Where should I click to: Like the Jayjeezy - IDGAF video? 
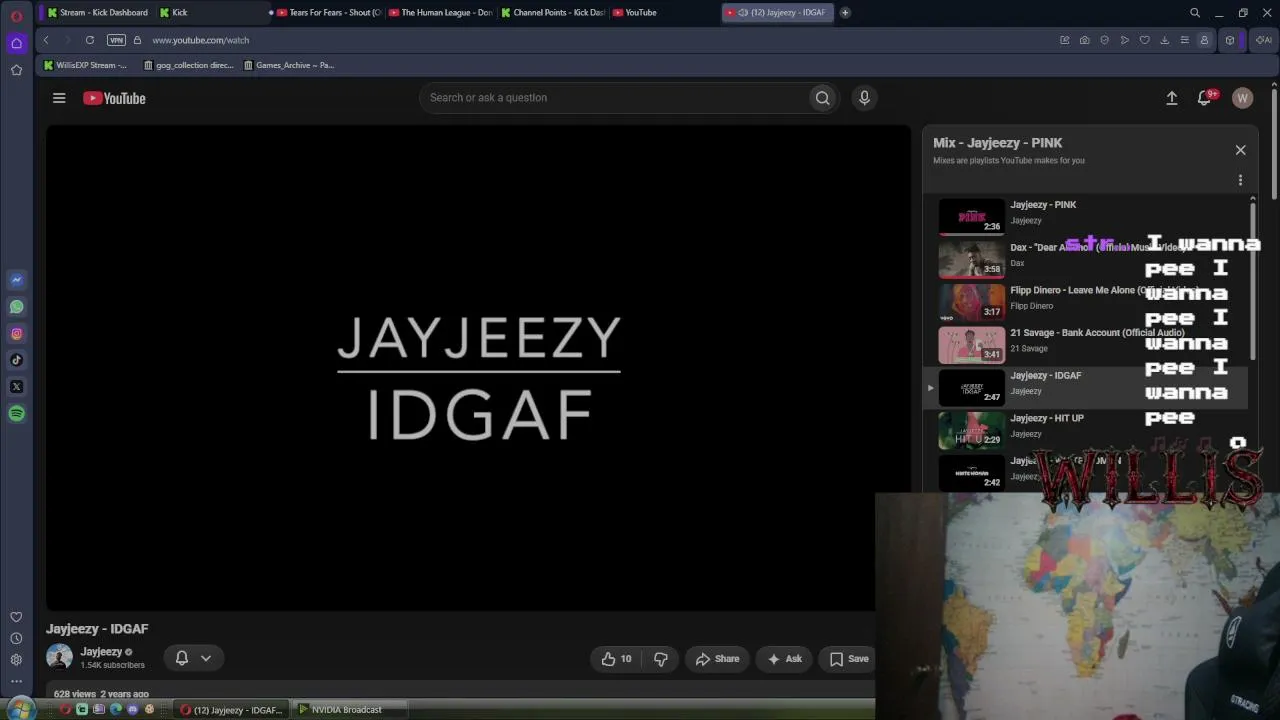[x=616, y=659]
